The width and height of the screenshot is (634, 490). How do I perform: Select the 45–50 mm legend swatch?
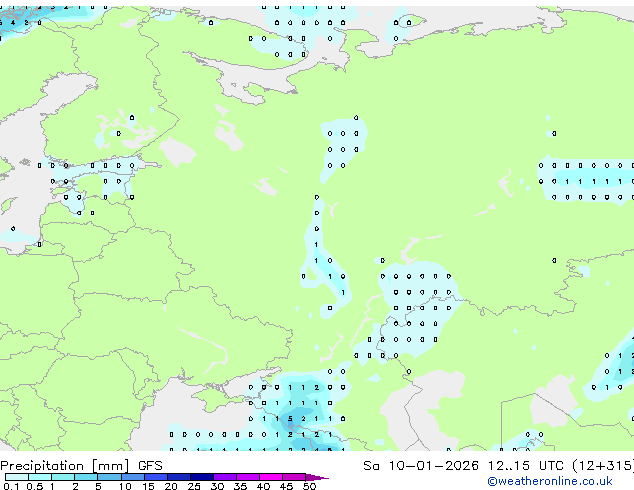(294, 477)
